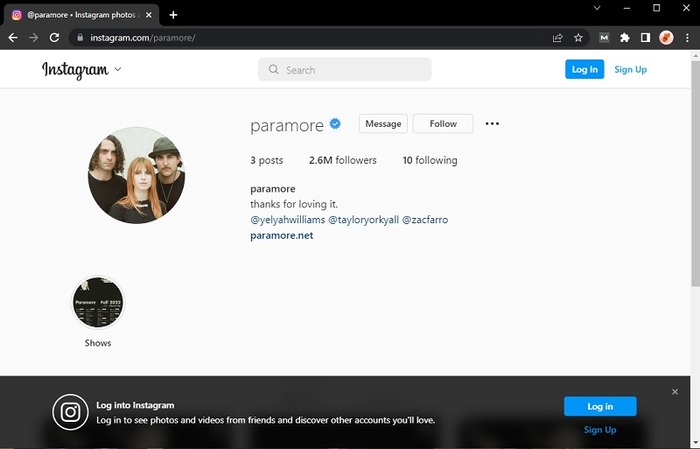Image resolution: width=700 pixels, height=449 pixels.
Task: Open the @zacfarro profile link
Action: click(425, 220)
